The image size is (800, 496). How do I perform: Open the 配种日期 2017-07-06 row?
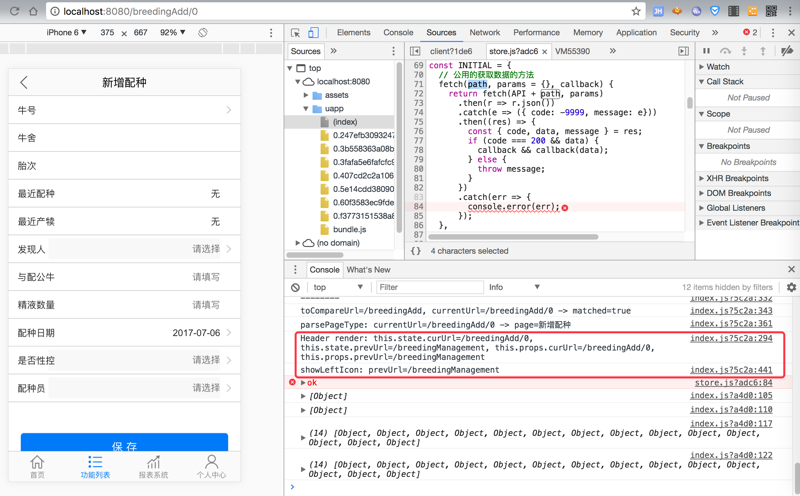(124, 333)
